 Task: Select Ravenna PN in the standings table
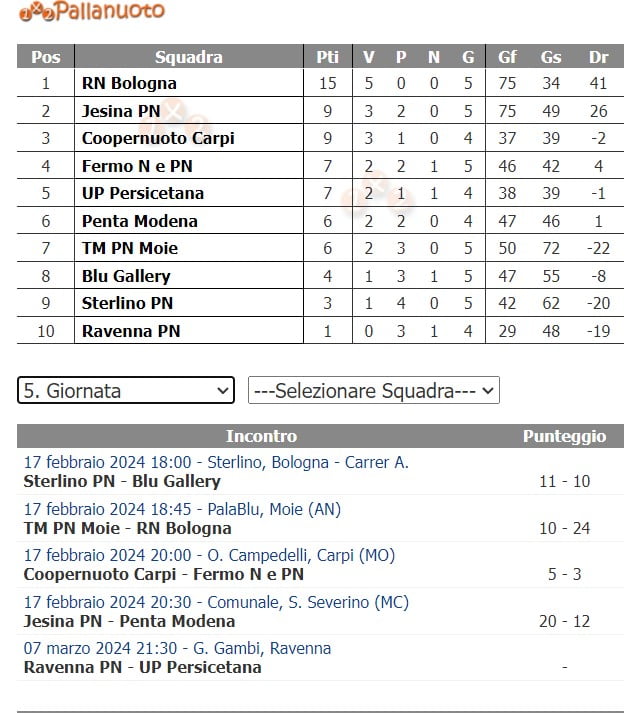131,331
